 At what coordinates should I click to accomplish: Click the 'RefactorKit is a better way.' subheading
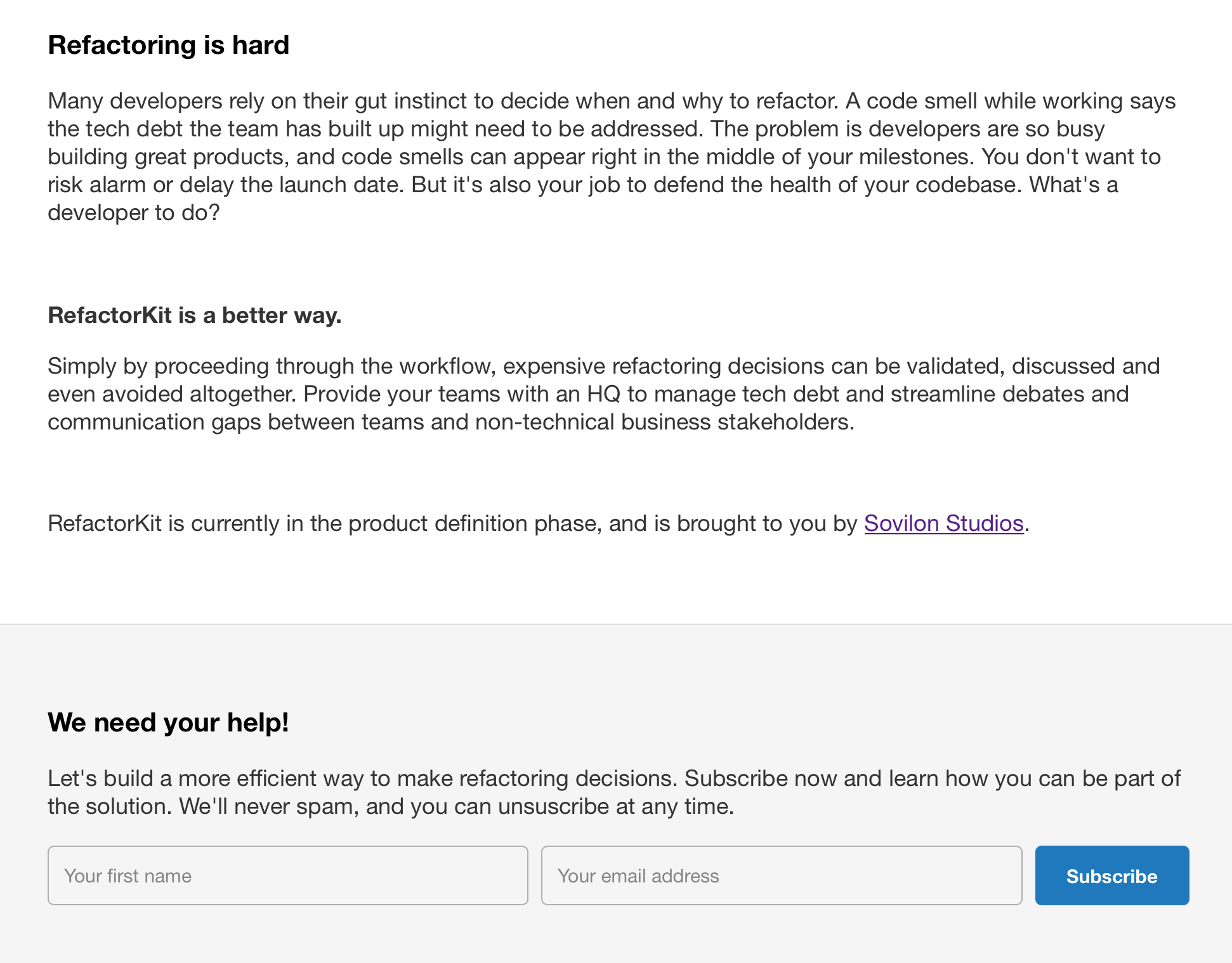(x=194, y=315)
